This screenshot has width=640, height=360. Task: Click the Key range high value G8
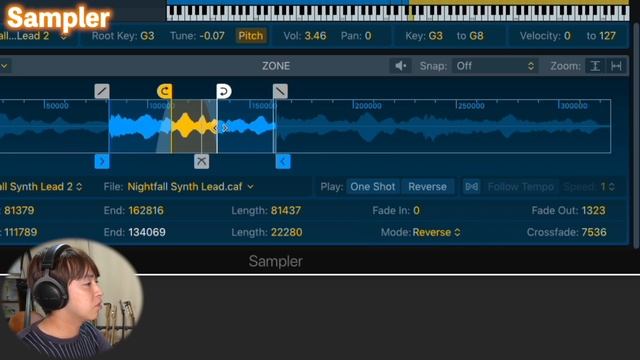coord(476,36)
